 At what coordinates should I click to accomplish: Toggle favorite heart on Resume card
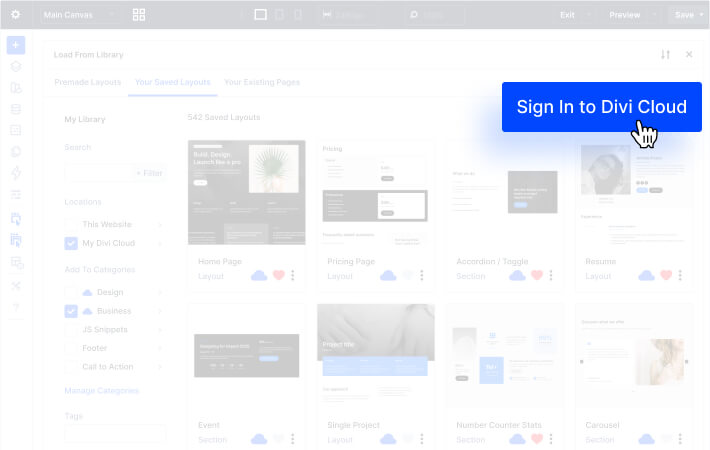click(x=666, y=275)
